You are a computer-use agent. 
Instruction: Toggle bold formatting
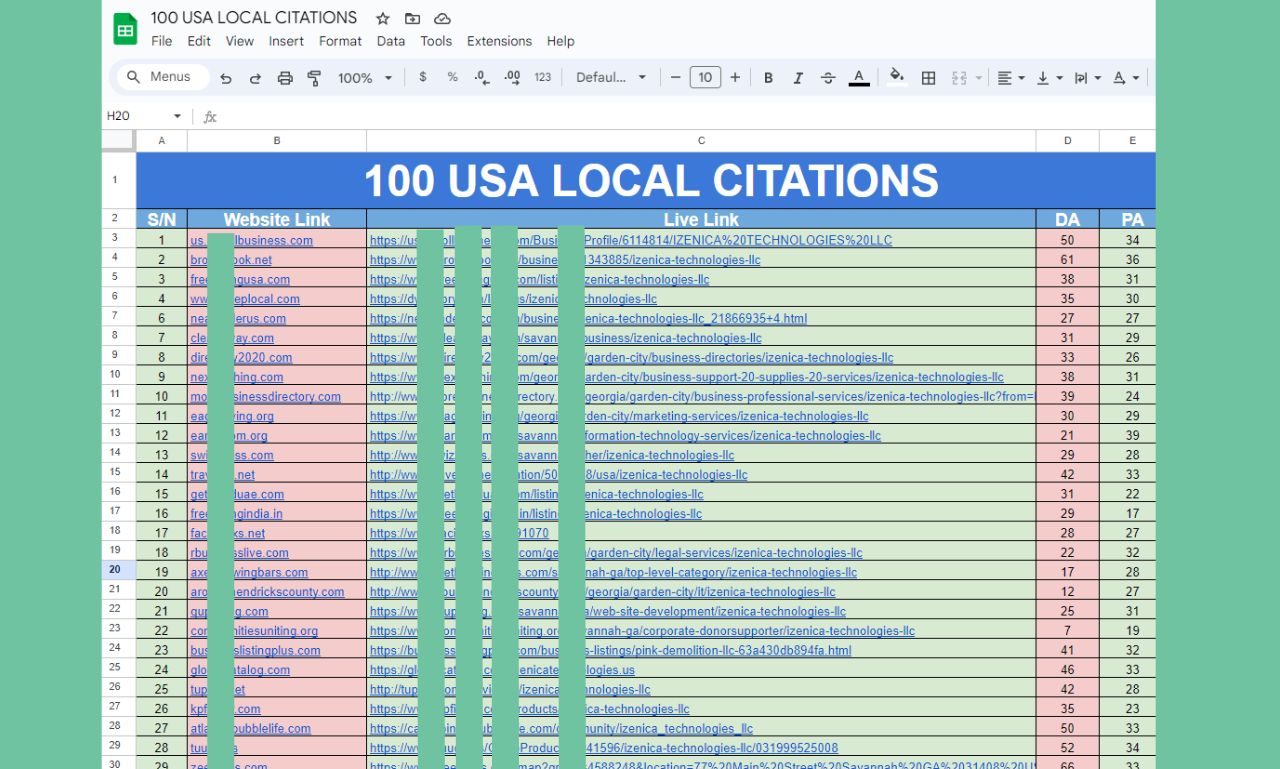click(x=768, y=78)
